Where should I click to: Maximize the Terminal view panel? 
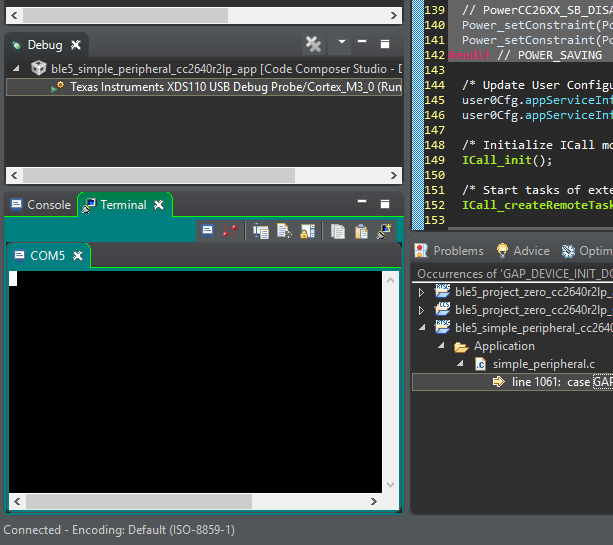click(385, 204)
